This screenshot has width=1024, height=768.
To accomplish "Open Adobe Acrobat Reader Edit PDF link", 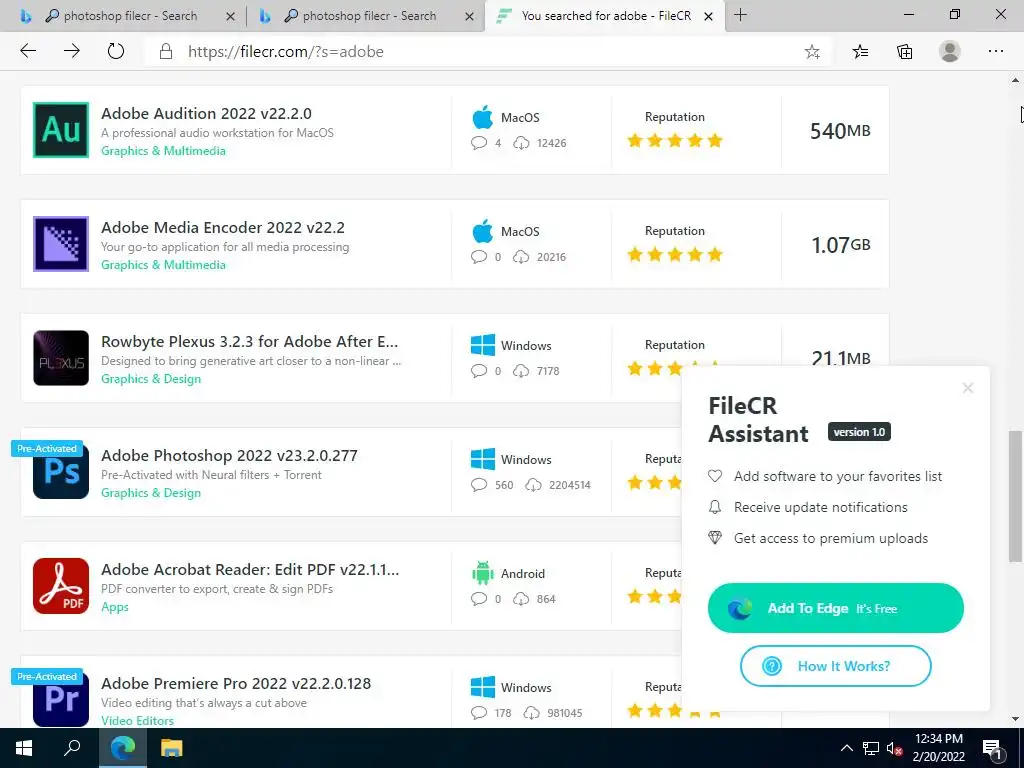I will point(250,569).
